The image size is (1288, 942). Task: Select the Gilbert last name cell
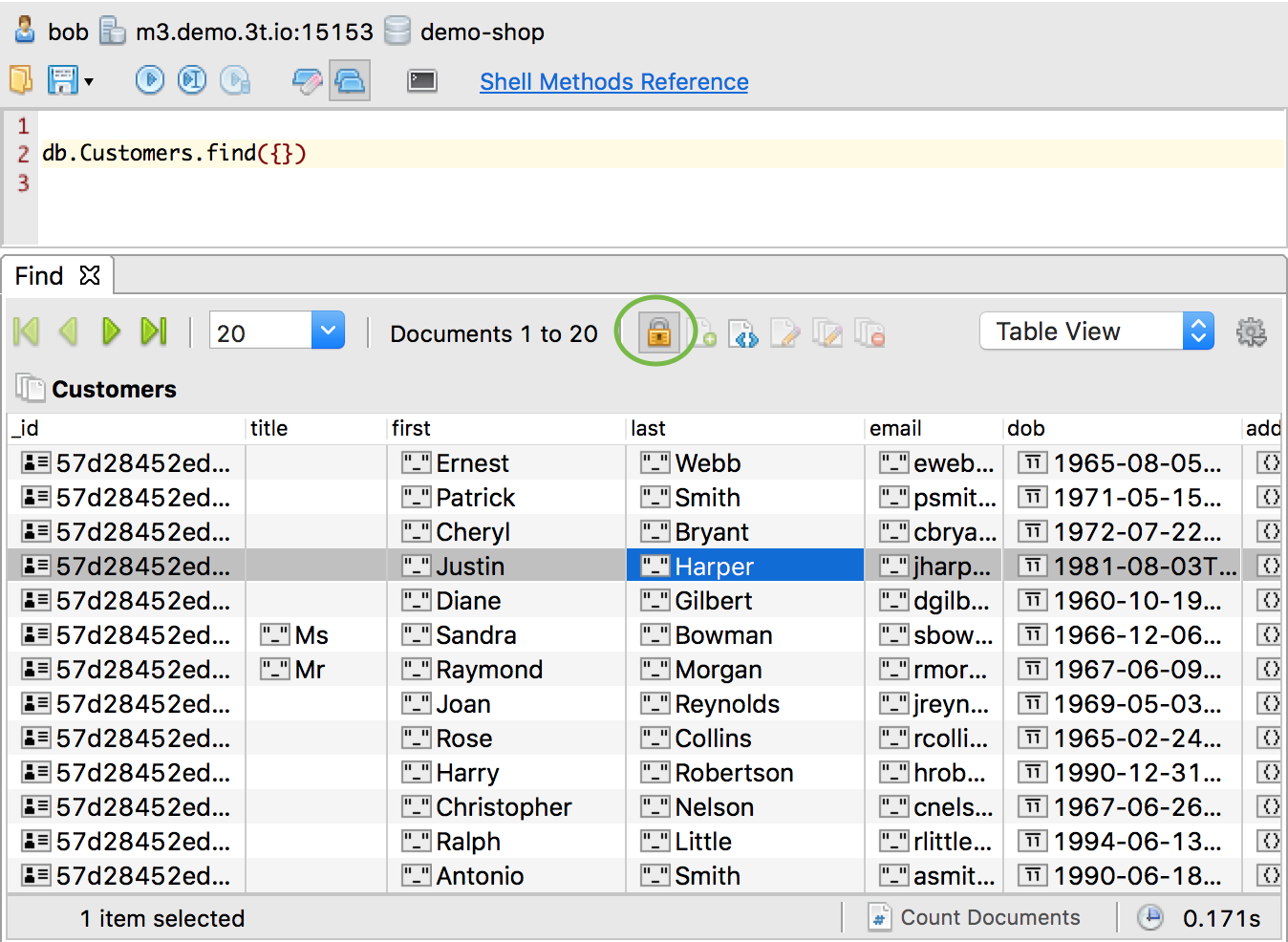pos(745,601)
